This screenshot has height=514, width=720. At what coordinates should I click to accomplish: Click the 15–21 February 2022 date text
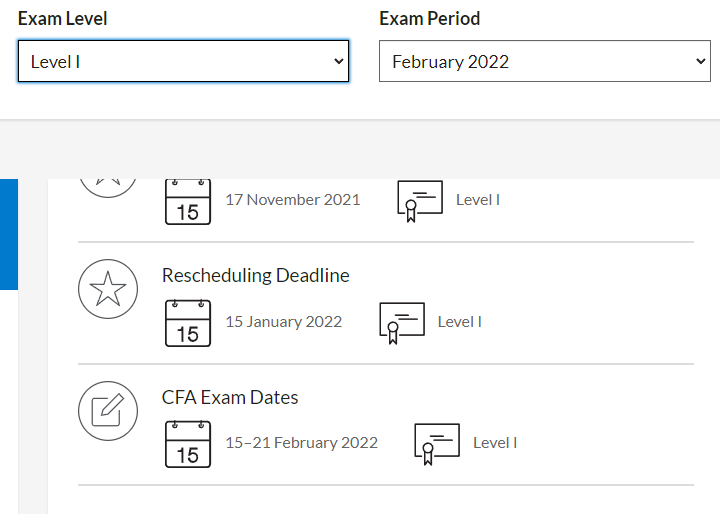[x=302, y=442]
